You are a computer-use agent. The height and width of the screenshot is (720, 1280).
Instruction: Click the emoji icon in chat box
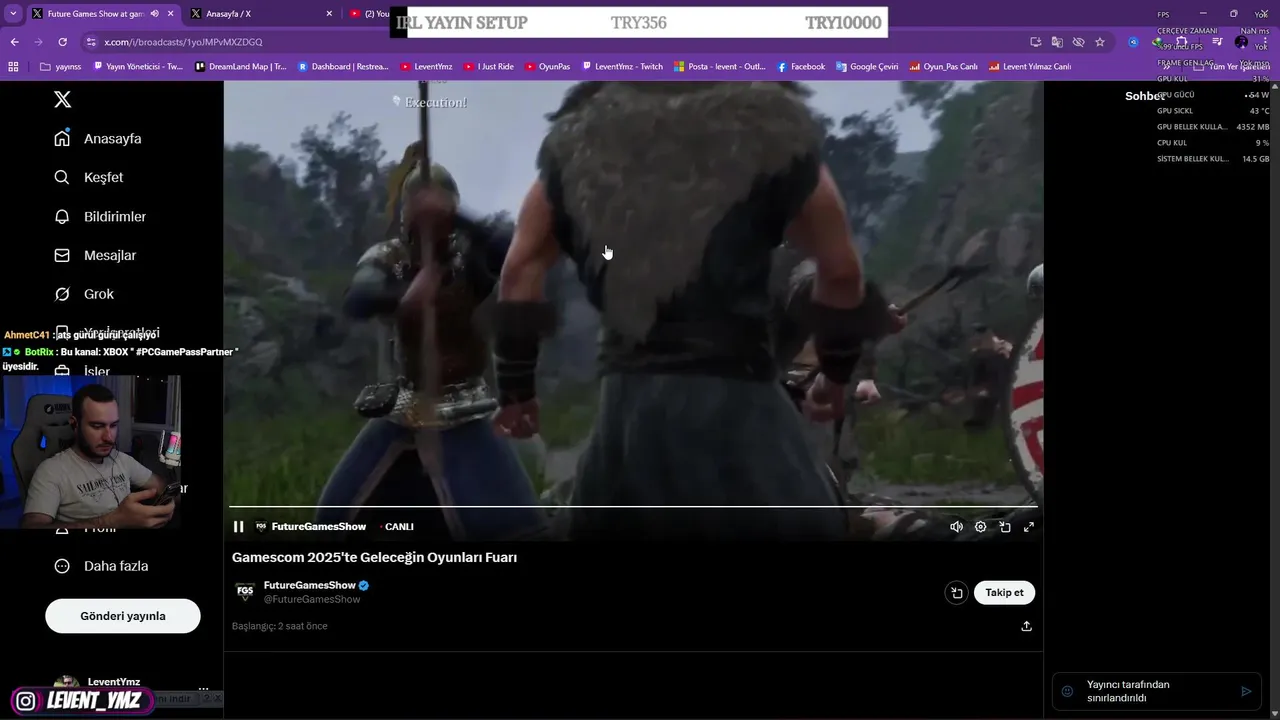pos(1067,691)
